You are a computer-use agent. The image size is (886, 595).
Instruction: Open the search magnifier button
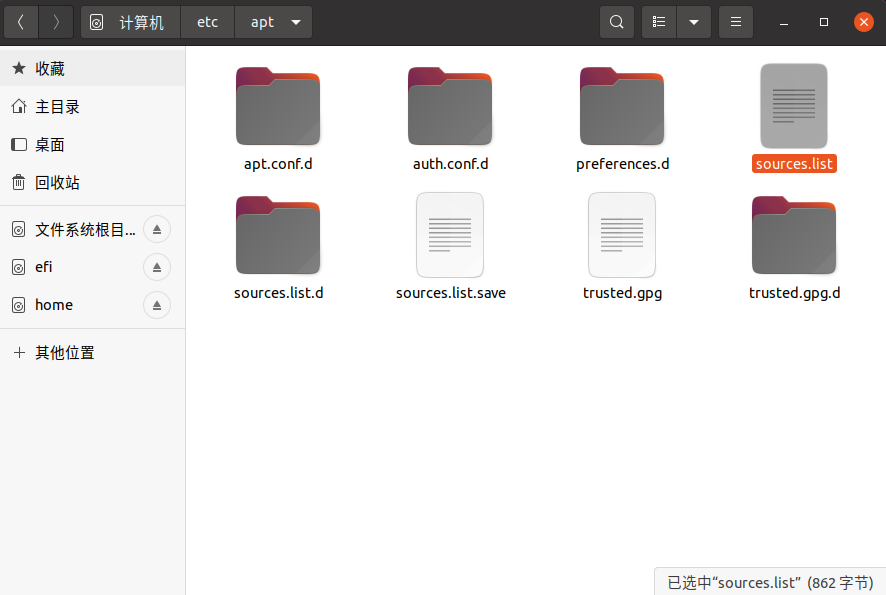616,22
